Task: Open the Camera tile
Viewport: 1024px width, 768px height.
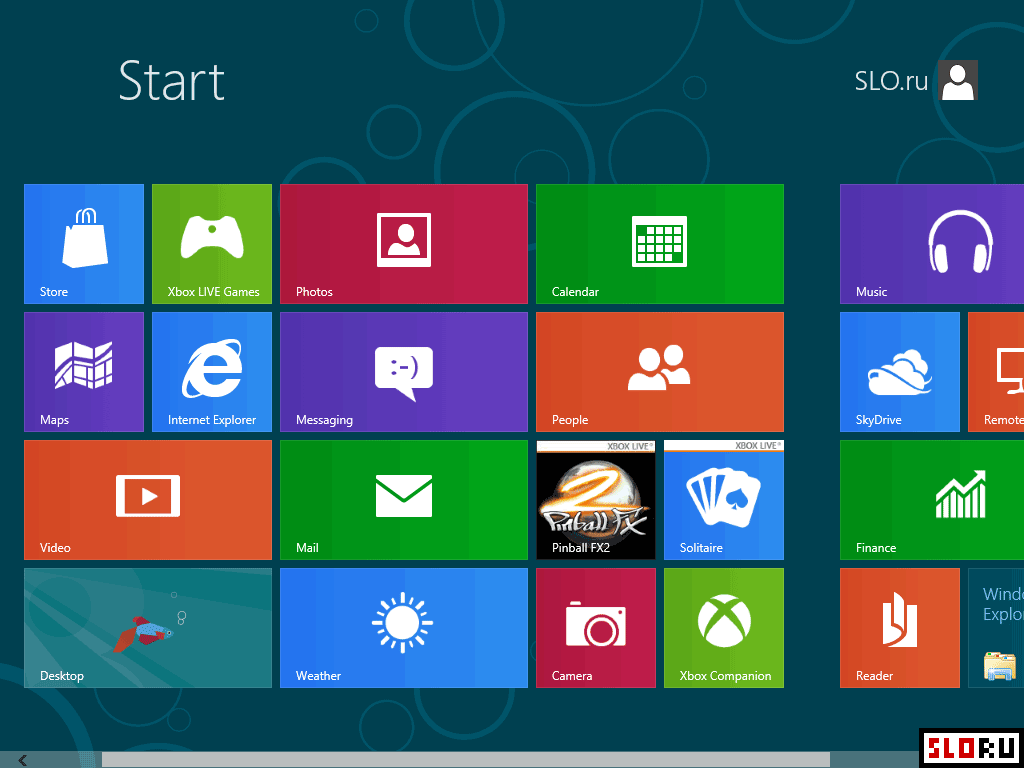Action: coord(596,628)
